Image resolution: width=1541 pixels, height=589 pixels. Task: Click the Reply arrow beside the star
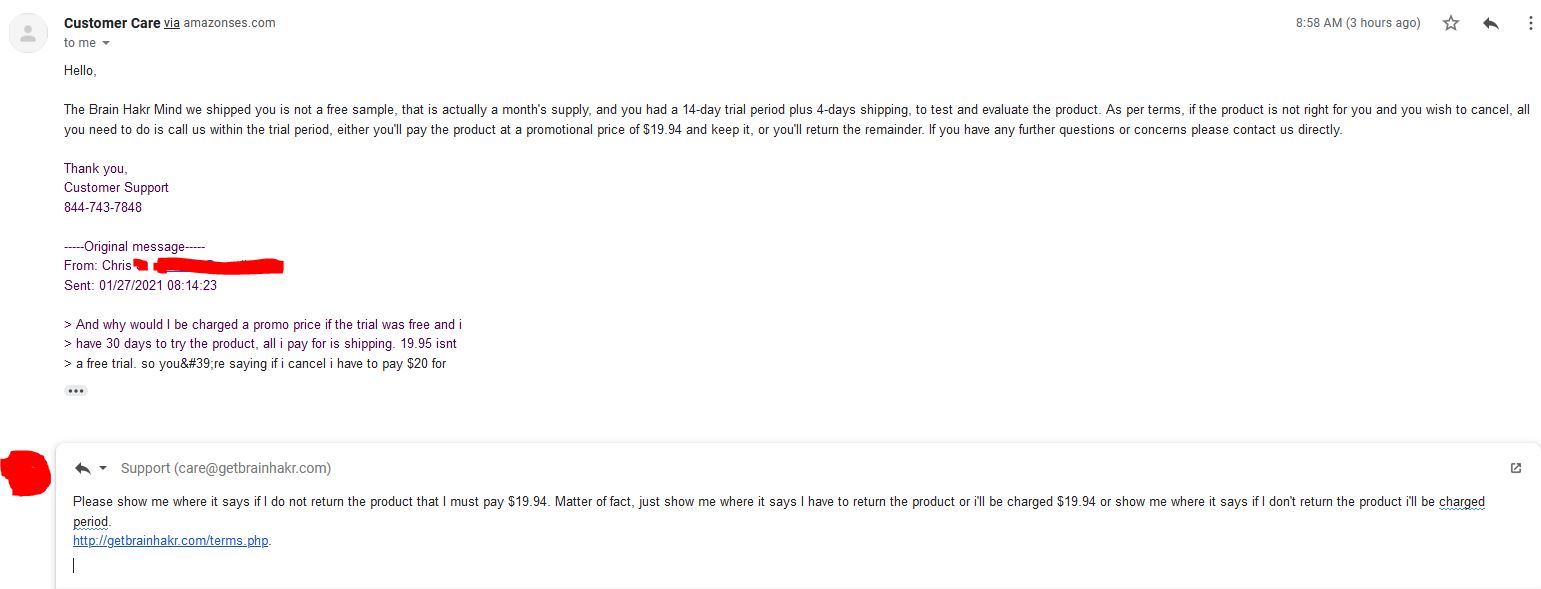[1491, 23]
